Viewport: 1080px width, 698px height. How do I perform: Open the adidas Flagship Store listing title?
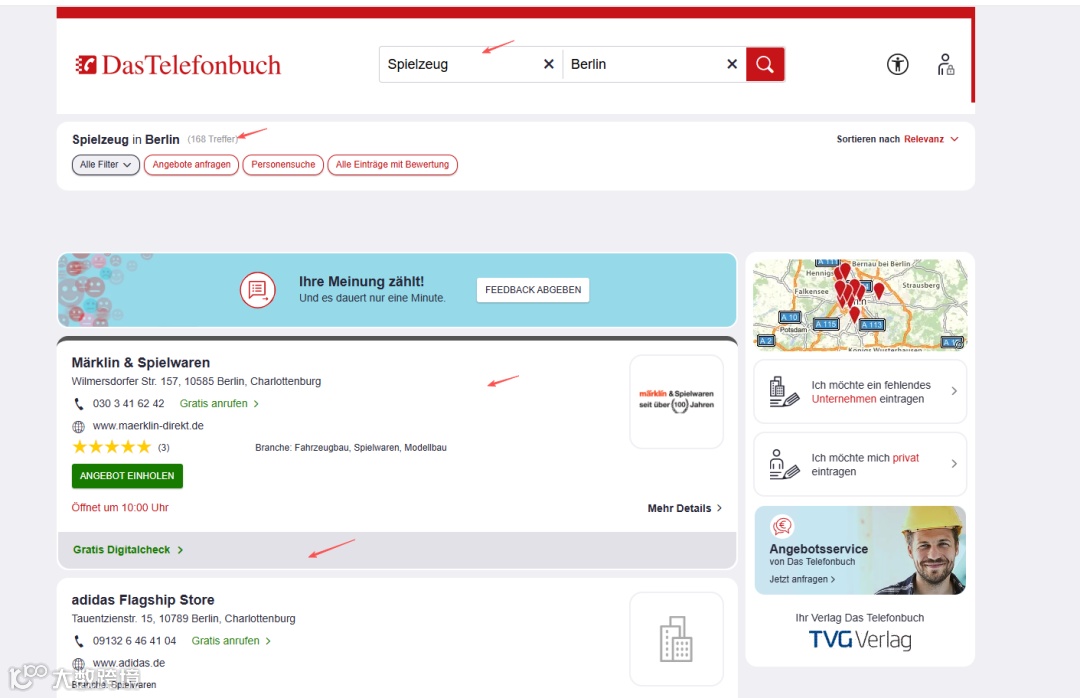coord(143,600)
